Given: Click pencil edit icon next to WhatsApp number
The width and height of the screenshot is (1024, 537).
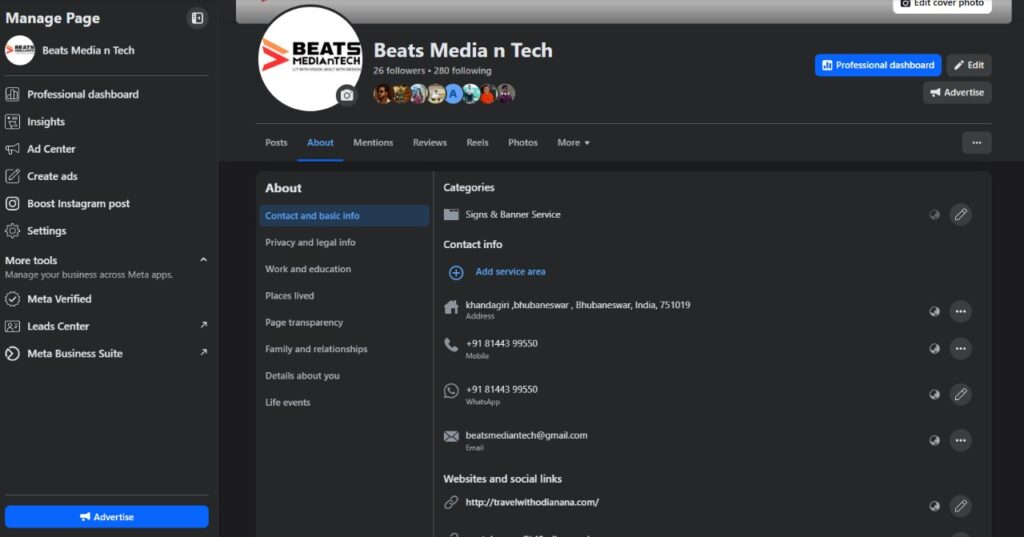Looking at the screenshot, I should coord(960,394).
